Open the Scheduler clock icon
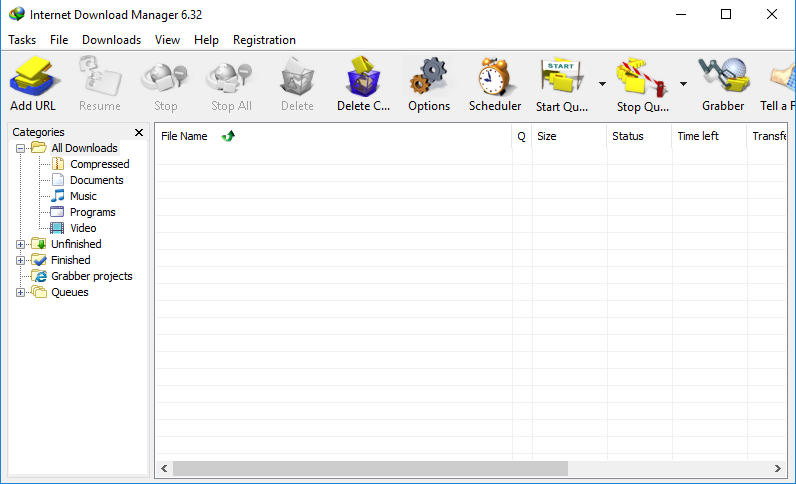The width and height of the screenshot is (796, 484). pyautogui.click(x=495, y=76)
